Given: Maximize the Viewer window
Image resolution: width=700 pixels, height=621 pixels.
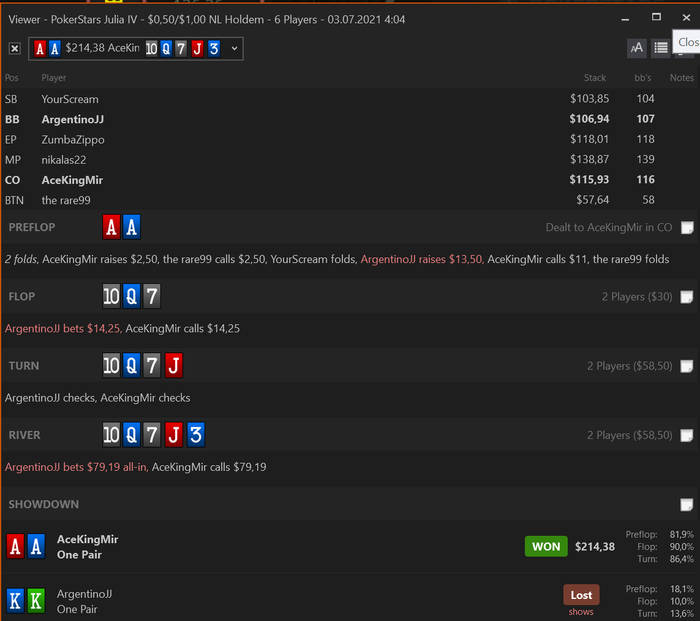Looking at the screenshot, I should pyautogui.click(x=656, y=17).
